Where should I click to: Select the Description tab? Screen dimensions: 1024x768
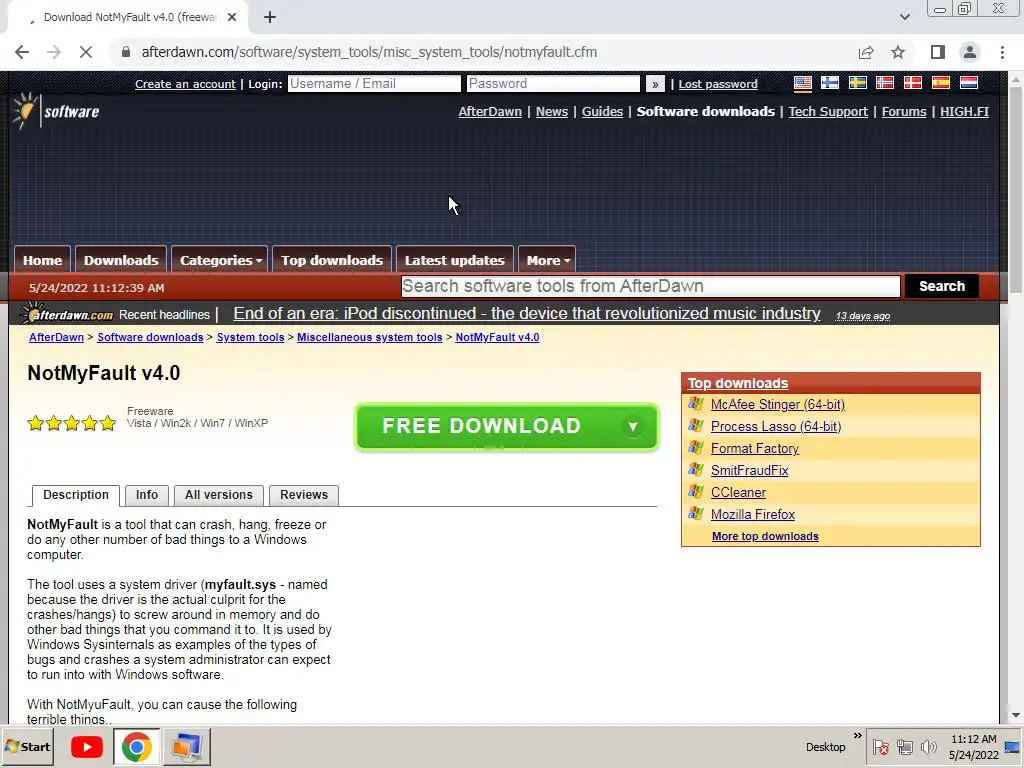[x=76, y=495]
